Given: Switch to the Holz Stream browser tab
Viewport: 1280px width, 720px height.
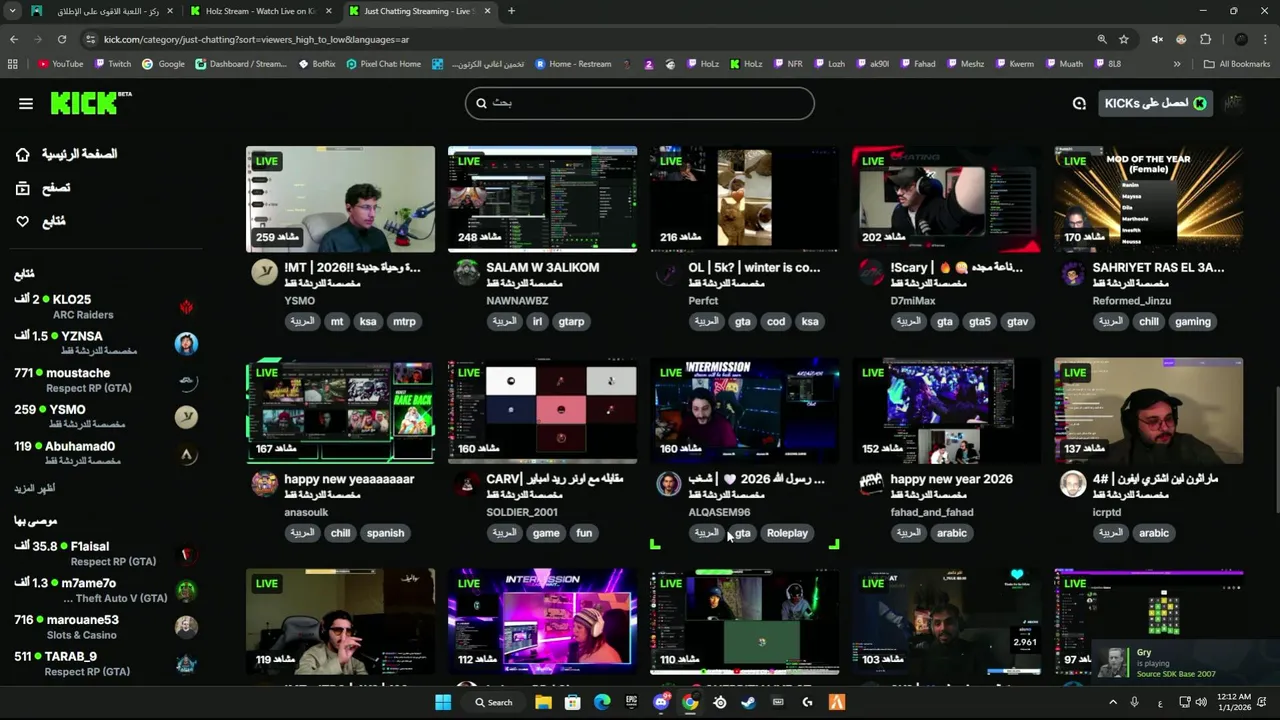Looking at the screenshot, I should [x=260, y=11].
